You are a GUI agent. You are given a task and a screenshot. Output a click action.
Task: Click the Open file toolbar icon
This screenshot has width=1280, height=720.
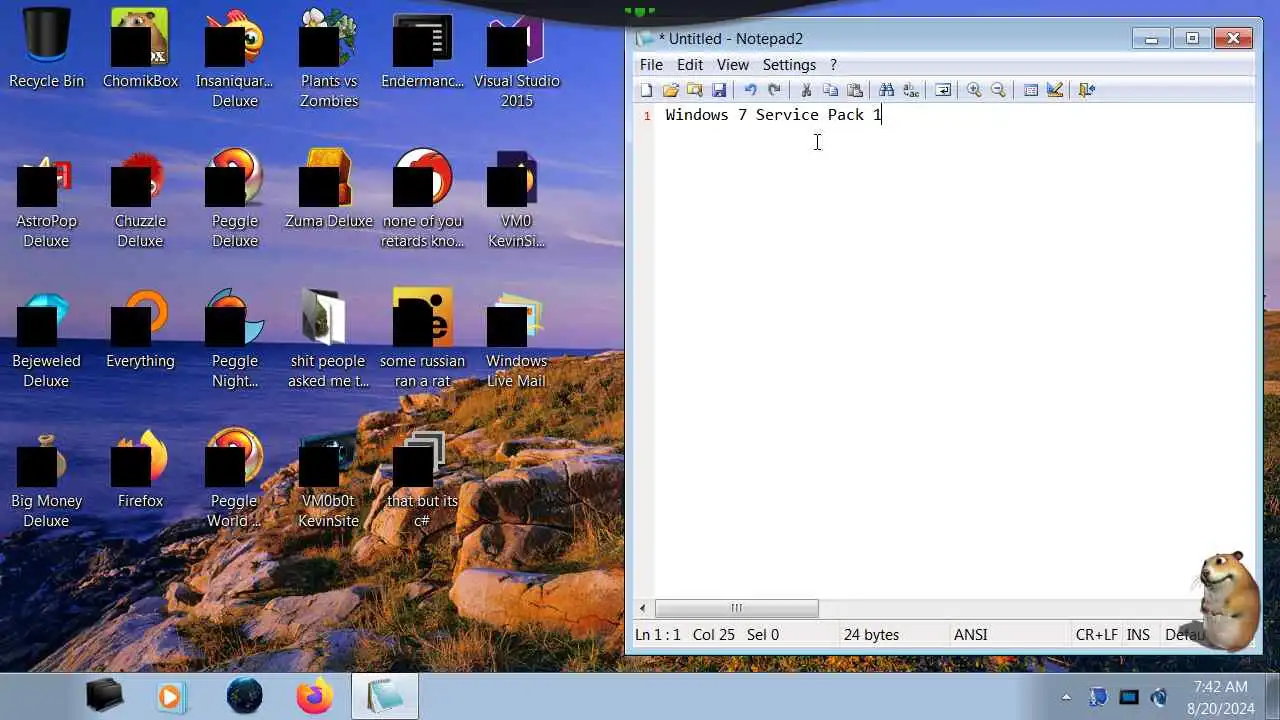(671, 90)
